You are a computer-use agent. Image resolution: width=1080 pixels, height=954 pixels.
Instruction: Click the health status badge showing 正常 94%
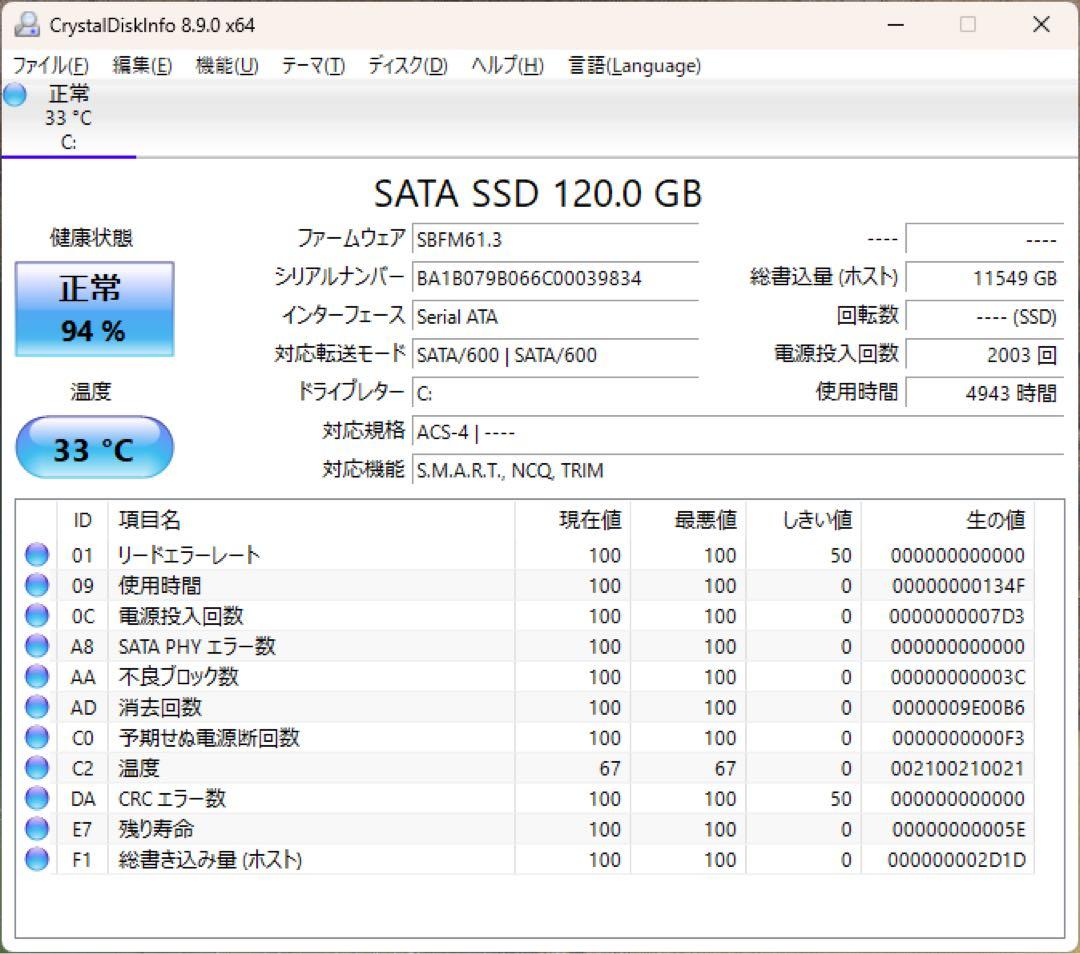[x=93, y=308]
